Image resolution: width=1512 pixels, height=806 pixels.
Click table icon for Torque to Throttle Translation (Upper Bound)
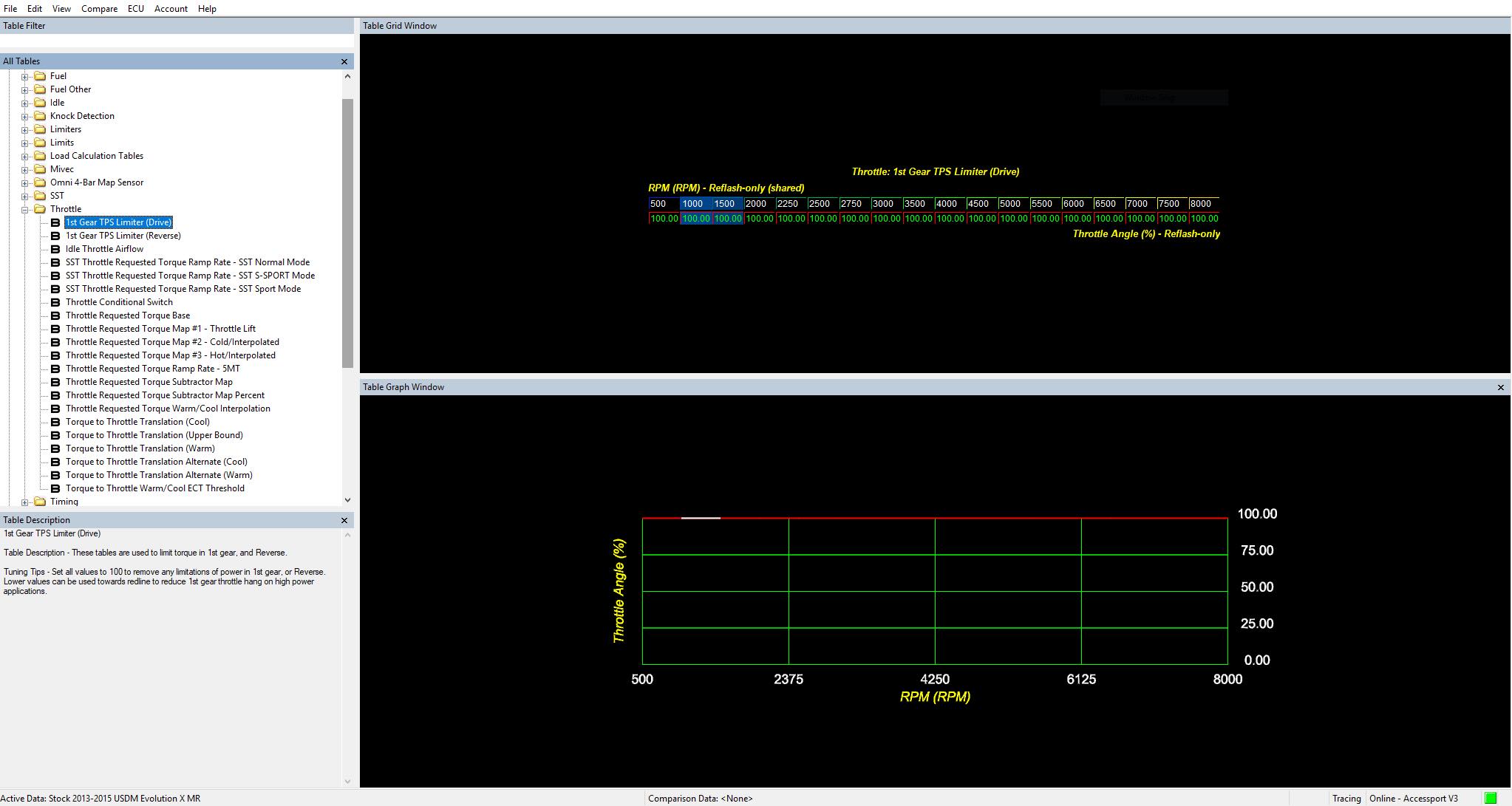[55, 435]
